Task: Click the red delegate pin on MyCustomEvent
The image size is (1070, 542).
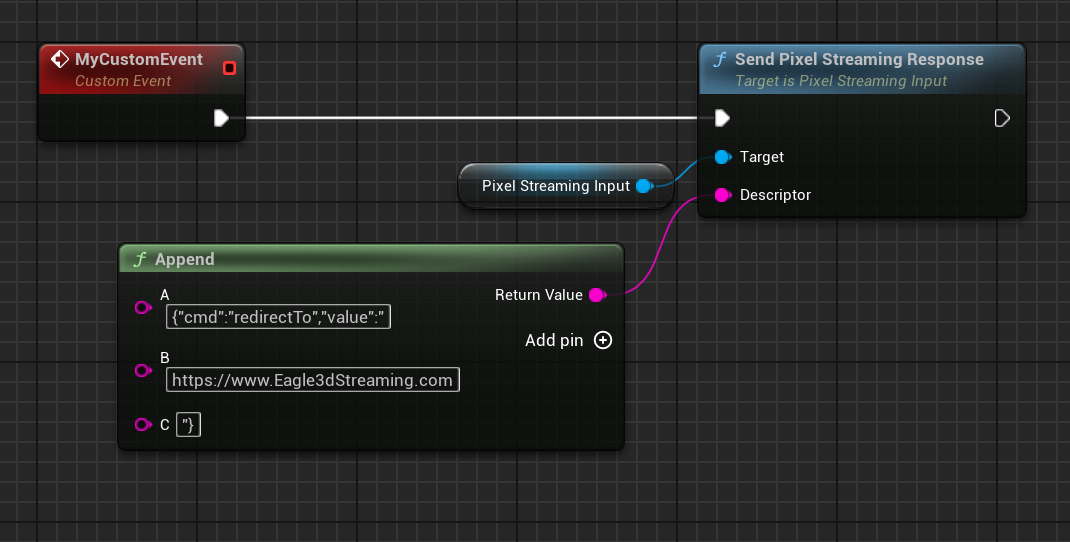Action: [x=229, y=68]
